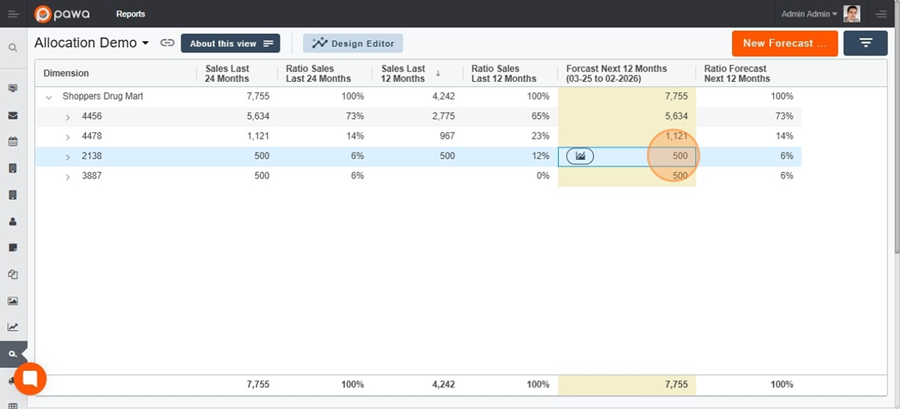This screenshot has width=900, height=409.
Task: Select the active key/search sidebar icon
Action: [x=13, y=354]
